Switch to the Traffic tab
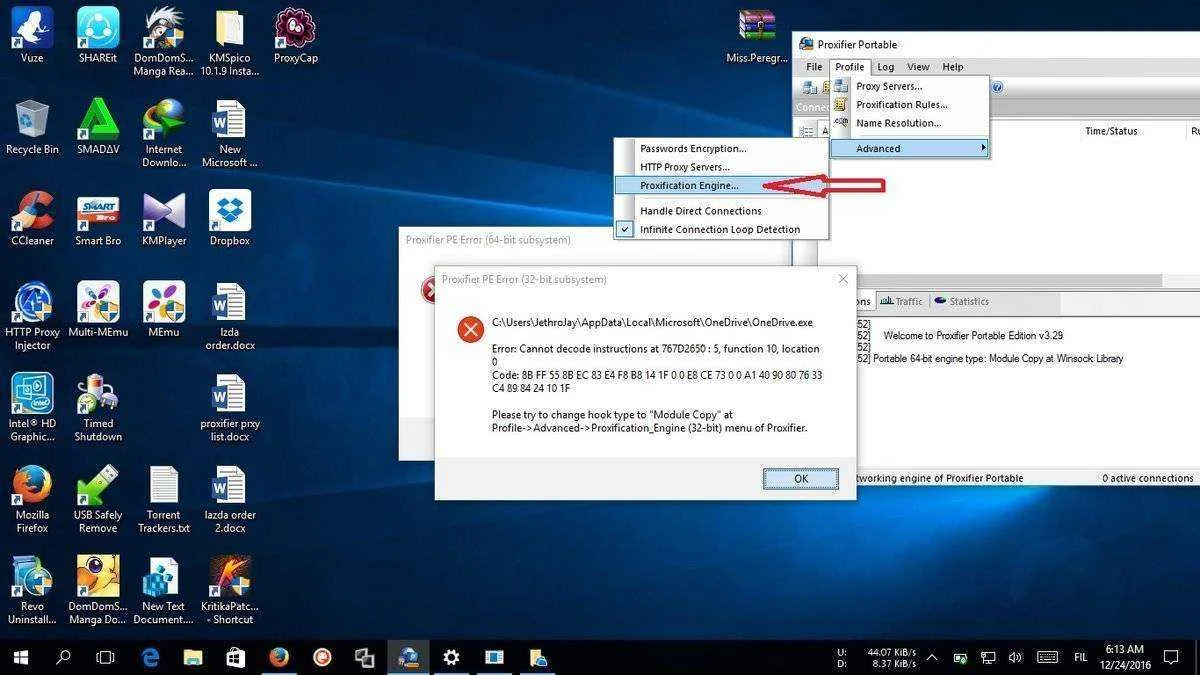This screenshot has width=1200, height=675. (x=901, y=301)
